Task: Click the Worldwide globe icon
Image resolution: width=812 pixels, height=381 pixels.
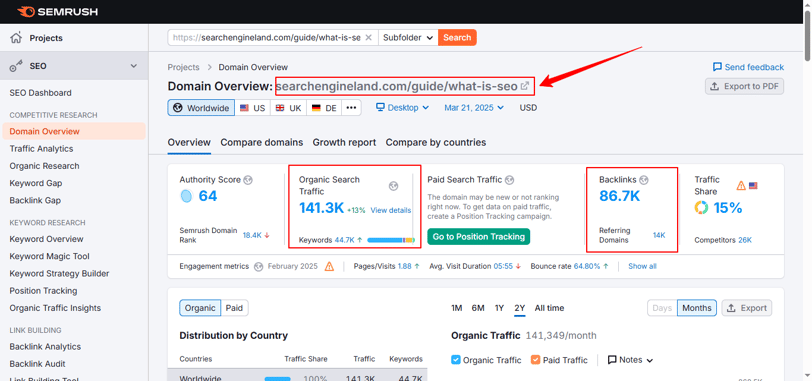Action: pyautogui.click(x=178, y=108)
